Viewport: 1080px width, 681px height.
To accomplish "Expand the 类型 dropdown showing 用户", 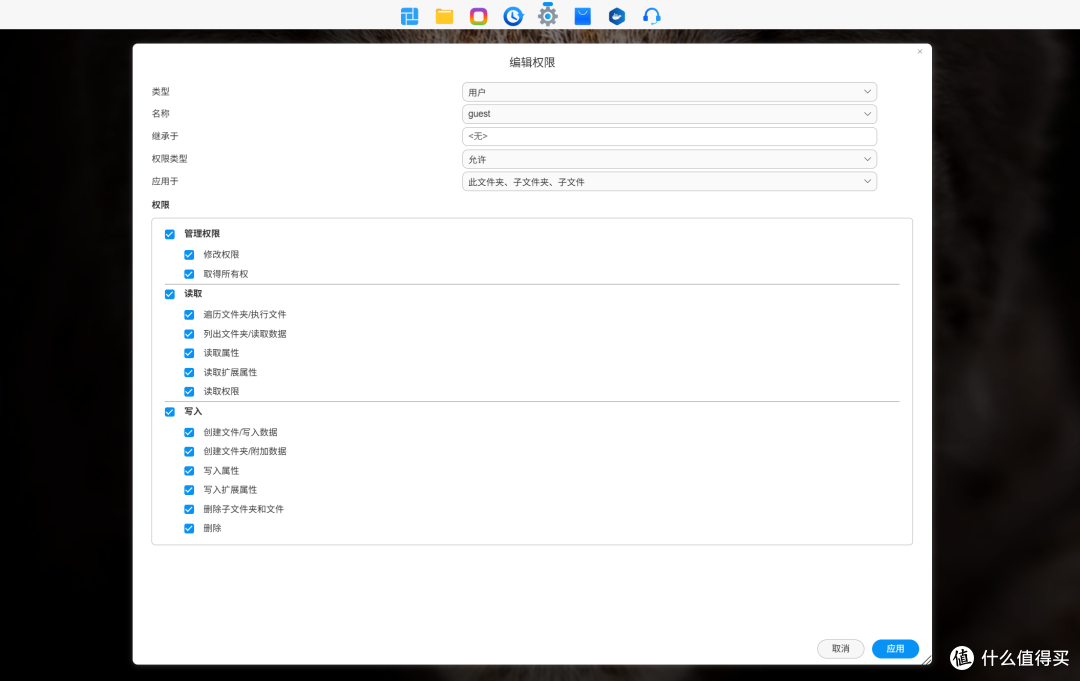I will 669,91.
